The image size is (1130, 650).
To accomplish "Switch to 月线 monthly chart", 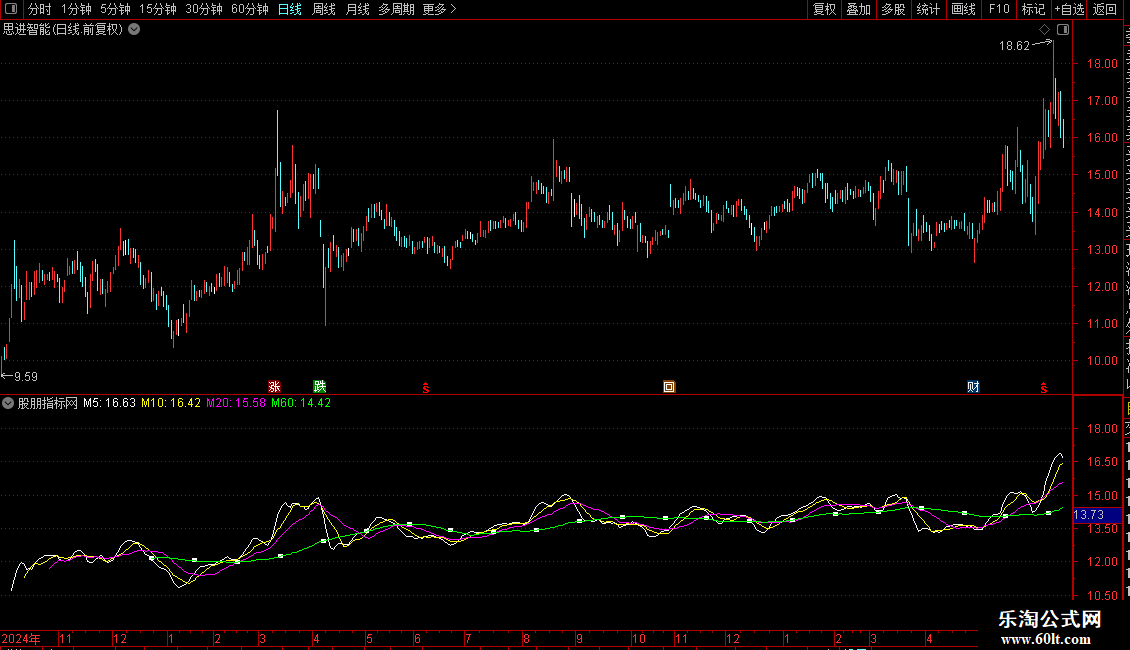I will tap(357, 9).
